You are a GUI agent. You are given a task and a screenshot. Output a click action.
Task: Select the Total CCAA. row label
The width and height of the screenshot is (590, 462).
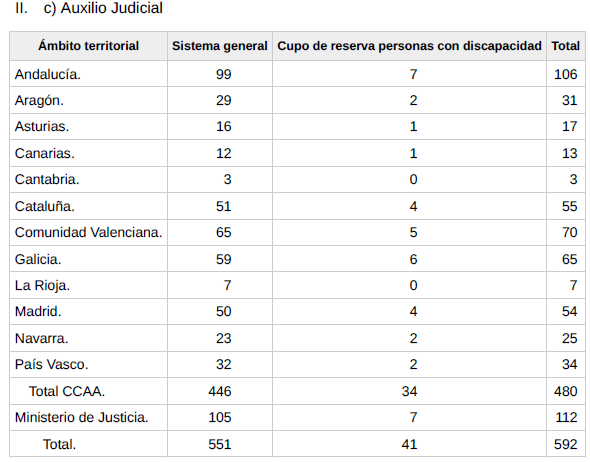[67, 391]
